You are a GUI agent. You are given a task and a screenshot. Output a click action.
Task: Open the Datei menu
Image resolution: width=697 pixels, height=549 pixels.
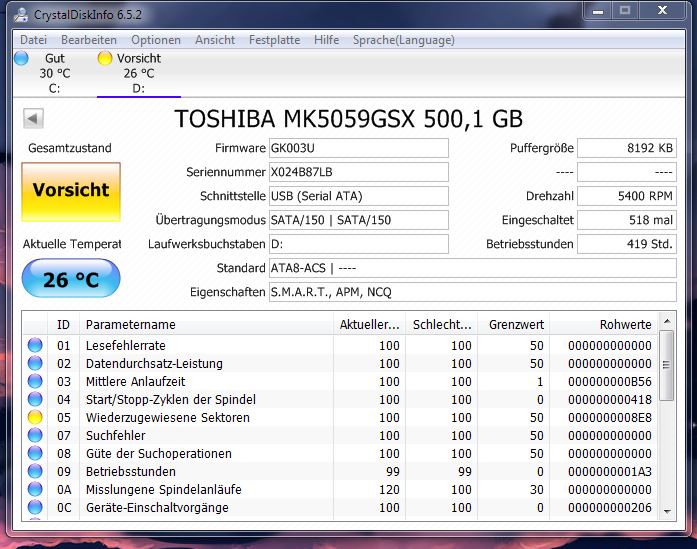[33, 40]
